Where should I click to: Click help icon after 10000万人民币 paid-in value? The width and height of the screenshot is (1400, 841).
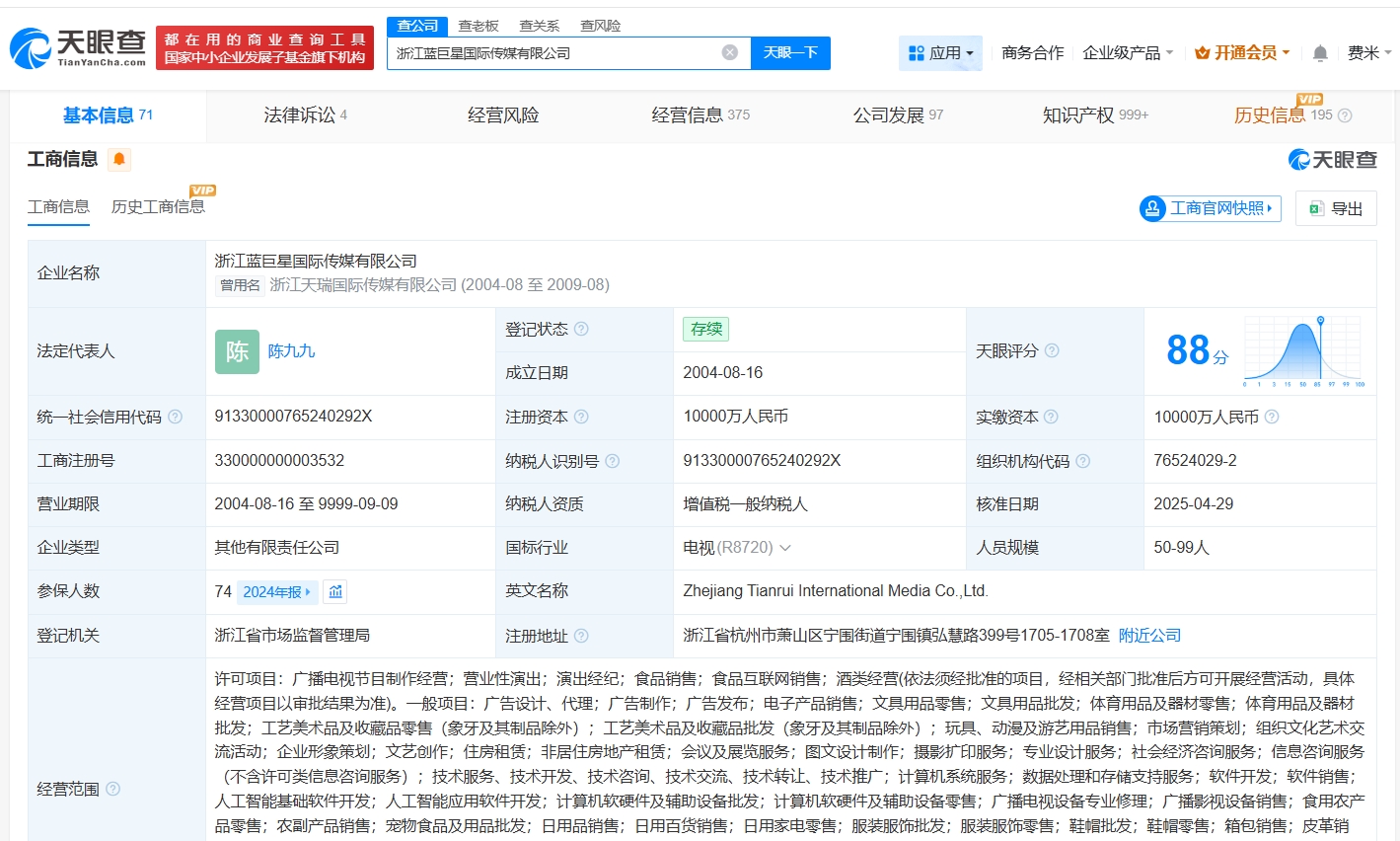1272,417
